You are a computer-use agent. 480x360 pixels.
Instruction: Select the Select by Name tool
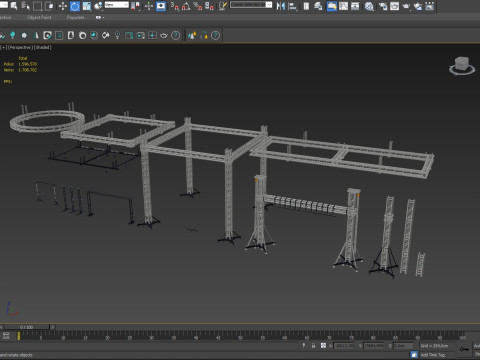pos(25,6)
